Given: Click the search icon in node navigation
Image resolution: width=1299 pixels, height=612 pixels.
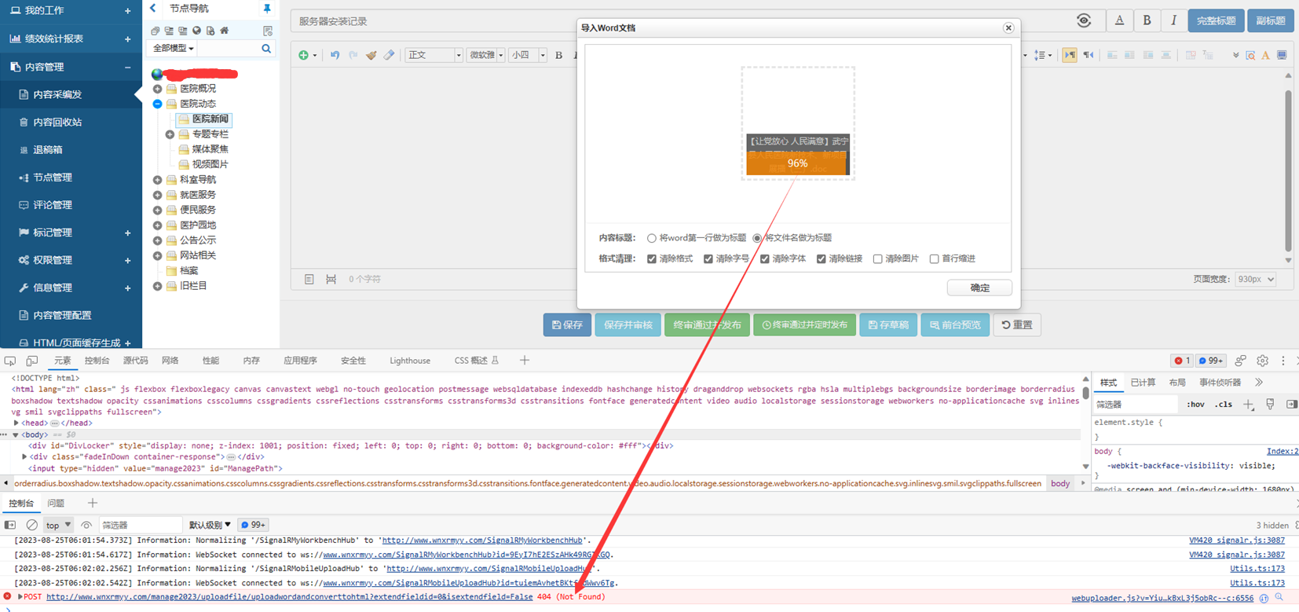Looking at the screenshot, I should point(266,48).
